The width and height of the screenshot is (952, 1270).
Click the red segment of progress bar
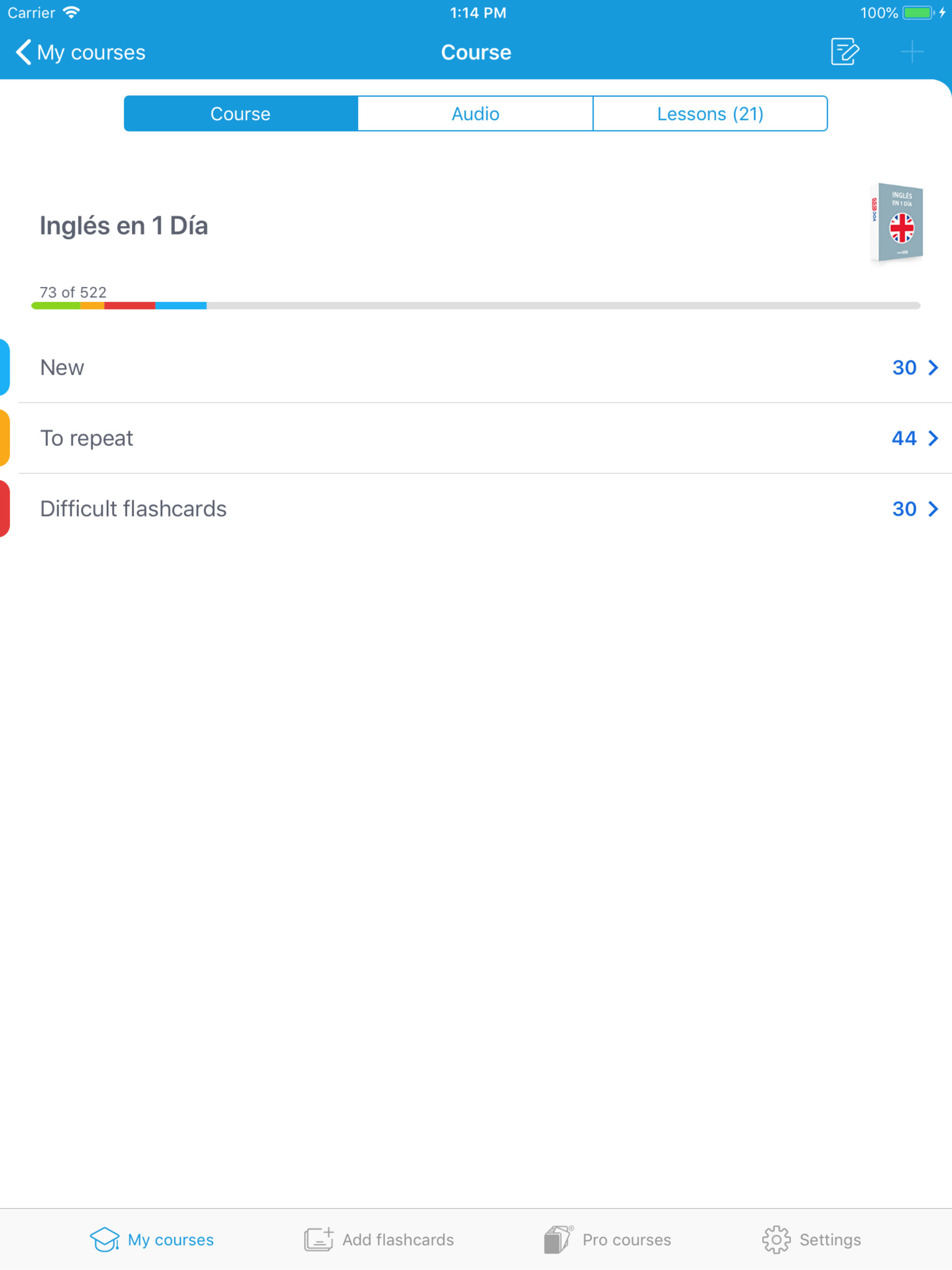130,305
